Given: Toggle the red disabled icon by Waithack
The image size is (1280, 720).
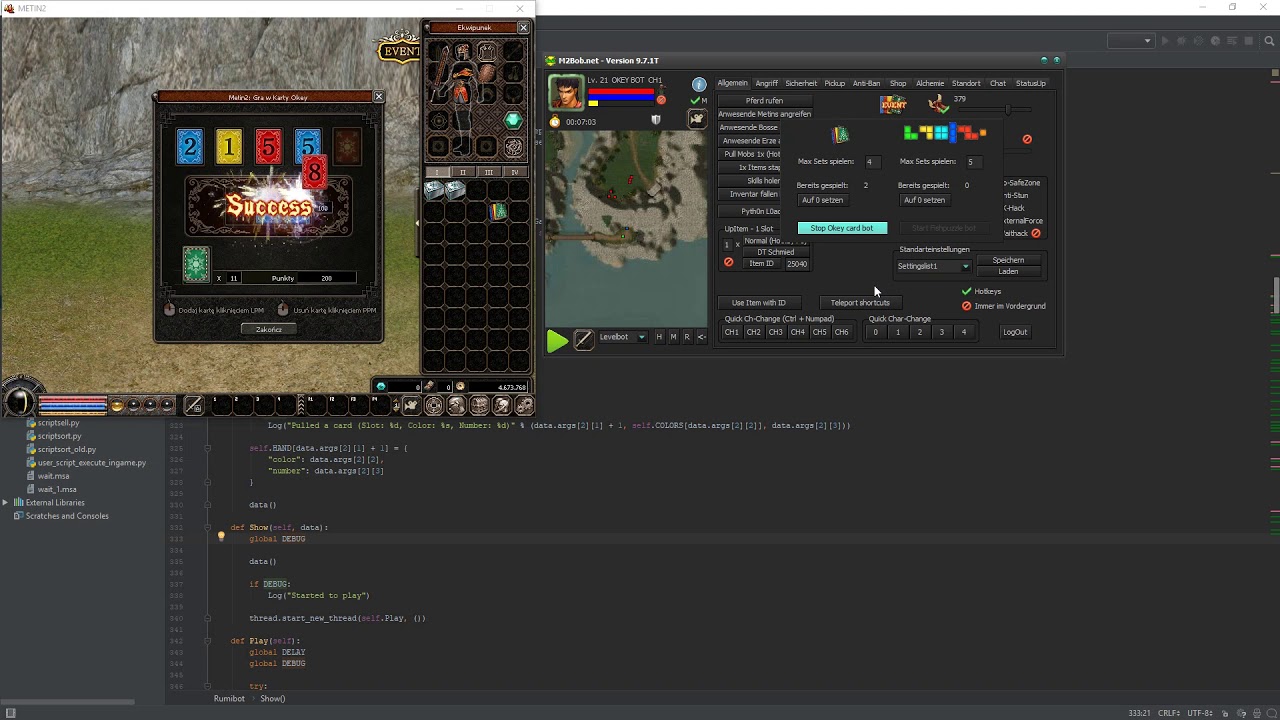Looking at the screenshot, I should [1036, 233].
